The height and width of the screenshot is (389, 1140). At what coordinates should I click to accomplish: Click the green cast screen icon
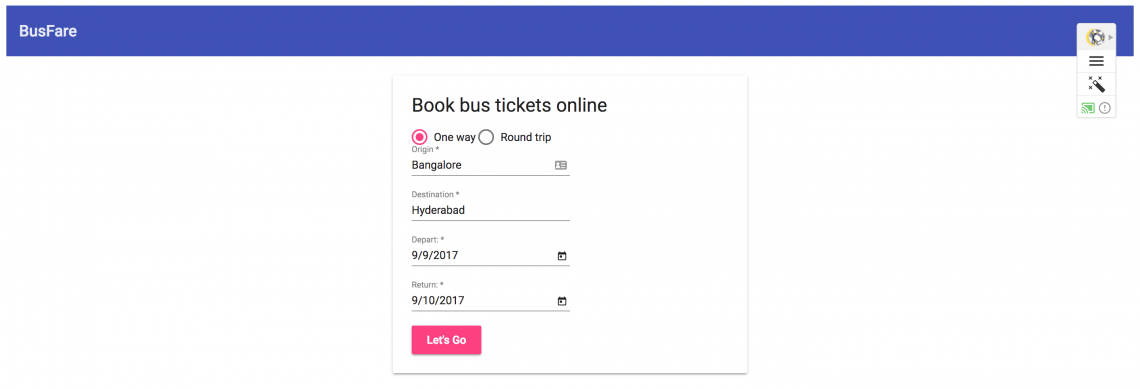point(1088,108)
